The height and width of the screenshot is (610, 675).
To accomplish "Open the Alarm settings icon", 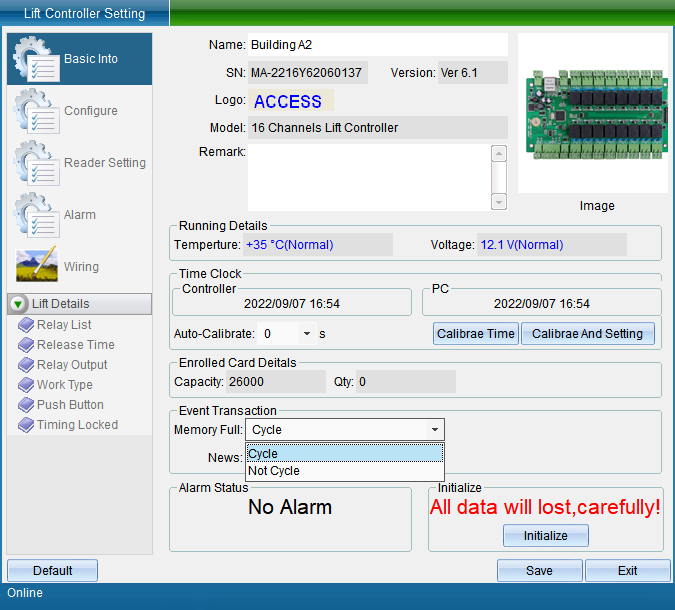I will (36, 215).
